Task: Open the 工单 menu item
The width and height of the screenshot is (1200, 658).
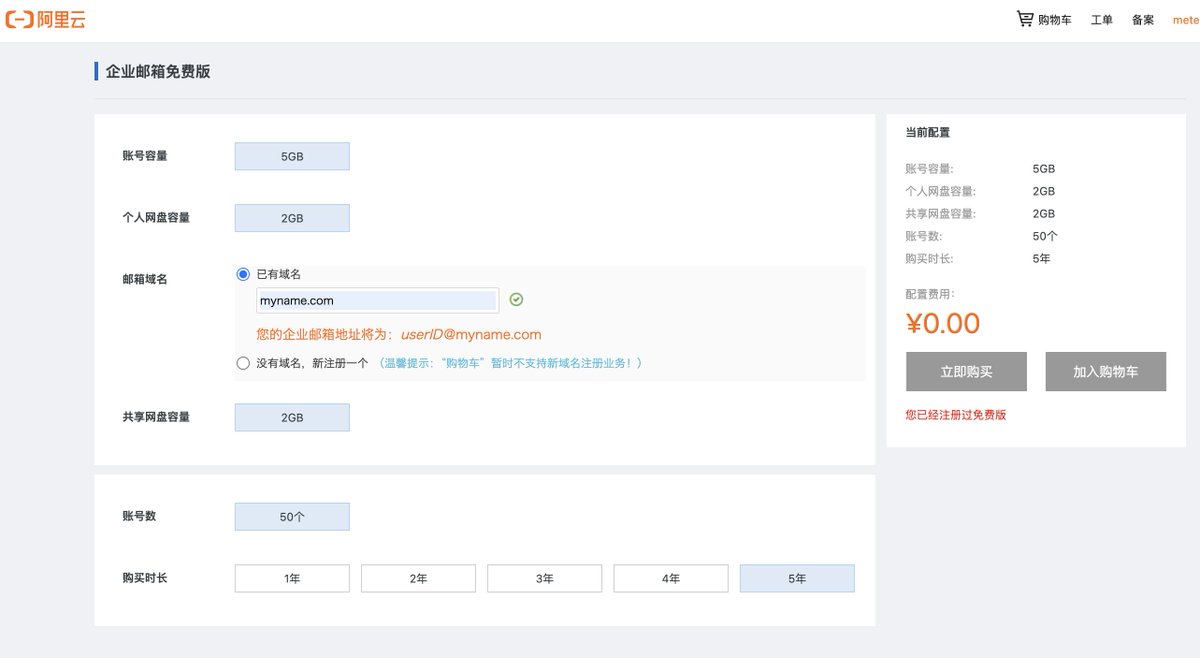Action: click(1100, 18)
